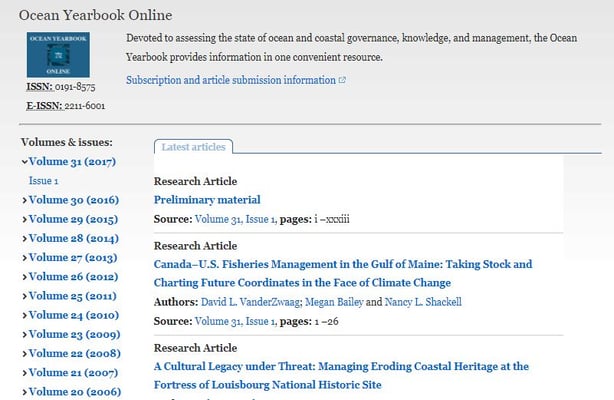Open the Preliminary material article
Viewport: 614px width, 400px height.
(207, 200)
